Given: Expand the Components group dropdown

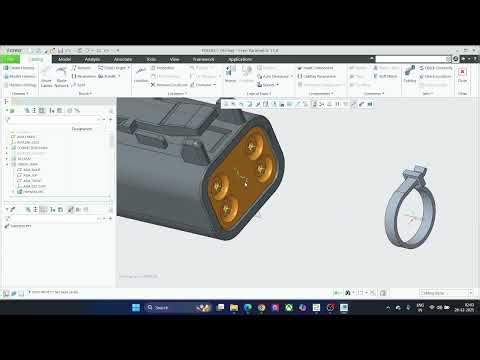Looking at the screenshot, I should point(321,94).
